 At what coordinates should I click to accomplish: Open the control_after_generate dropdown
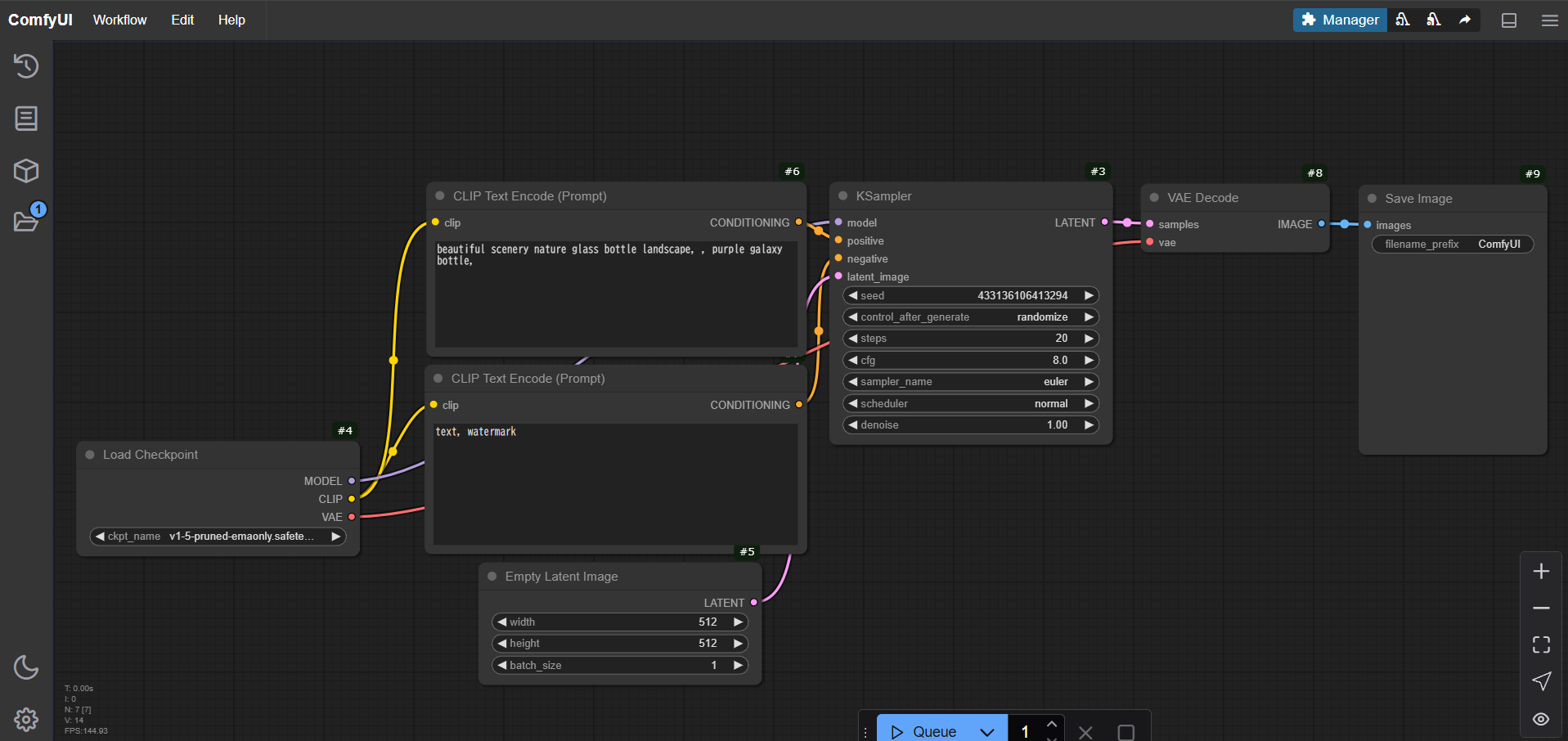click(x=970, y=317)
